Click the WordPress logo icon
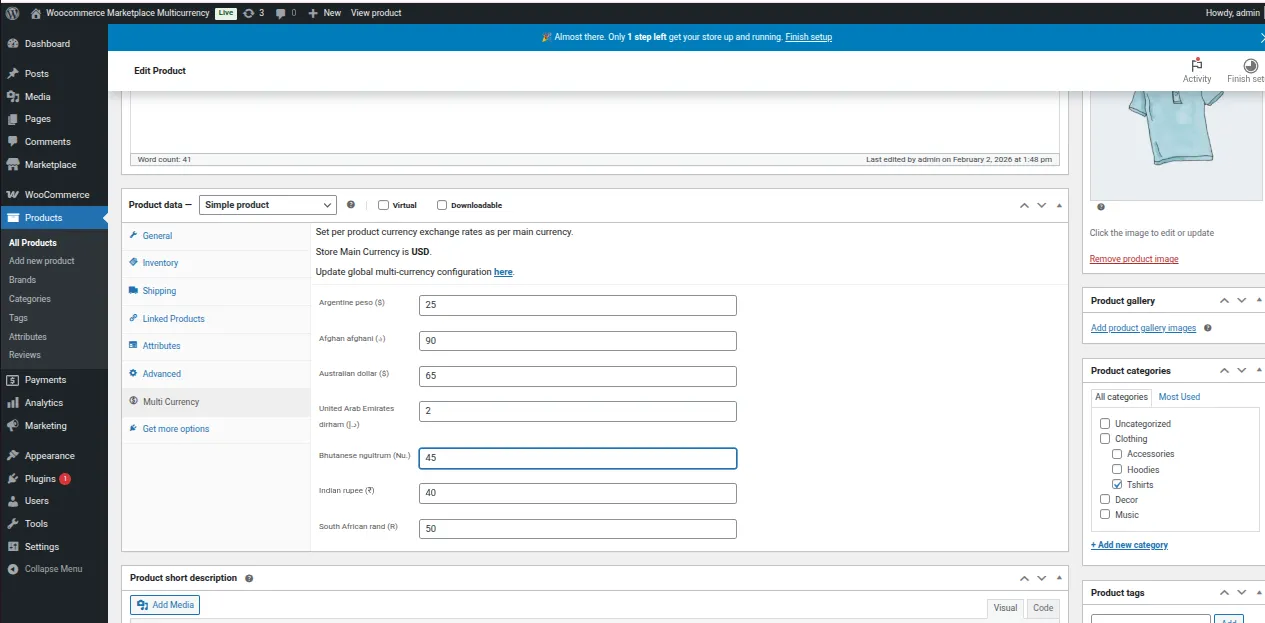 tap(12, 13)
